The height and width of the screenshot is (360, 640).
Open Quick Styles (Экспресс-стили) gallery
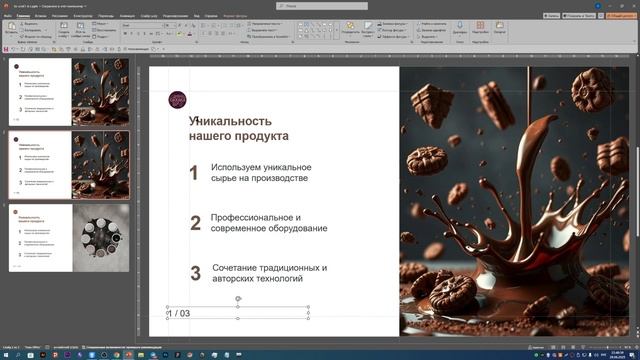tap(368, 29)
